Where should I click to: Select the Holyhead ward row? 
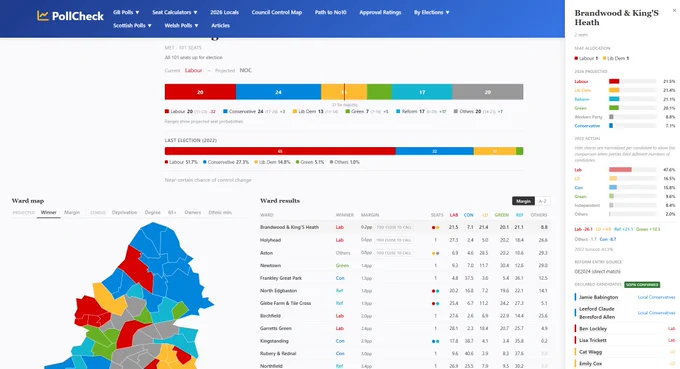point(405,240)
